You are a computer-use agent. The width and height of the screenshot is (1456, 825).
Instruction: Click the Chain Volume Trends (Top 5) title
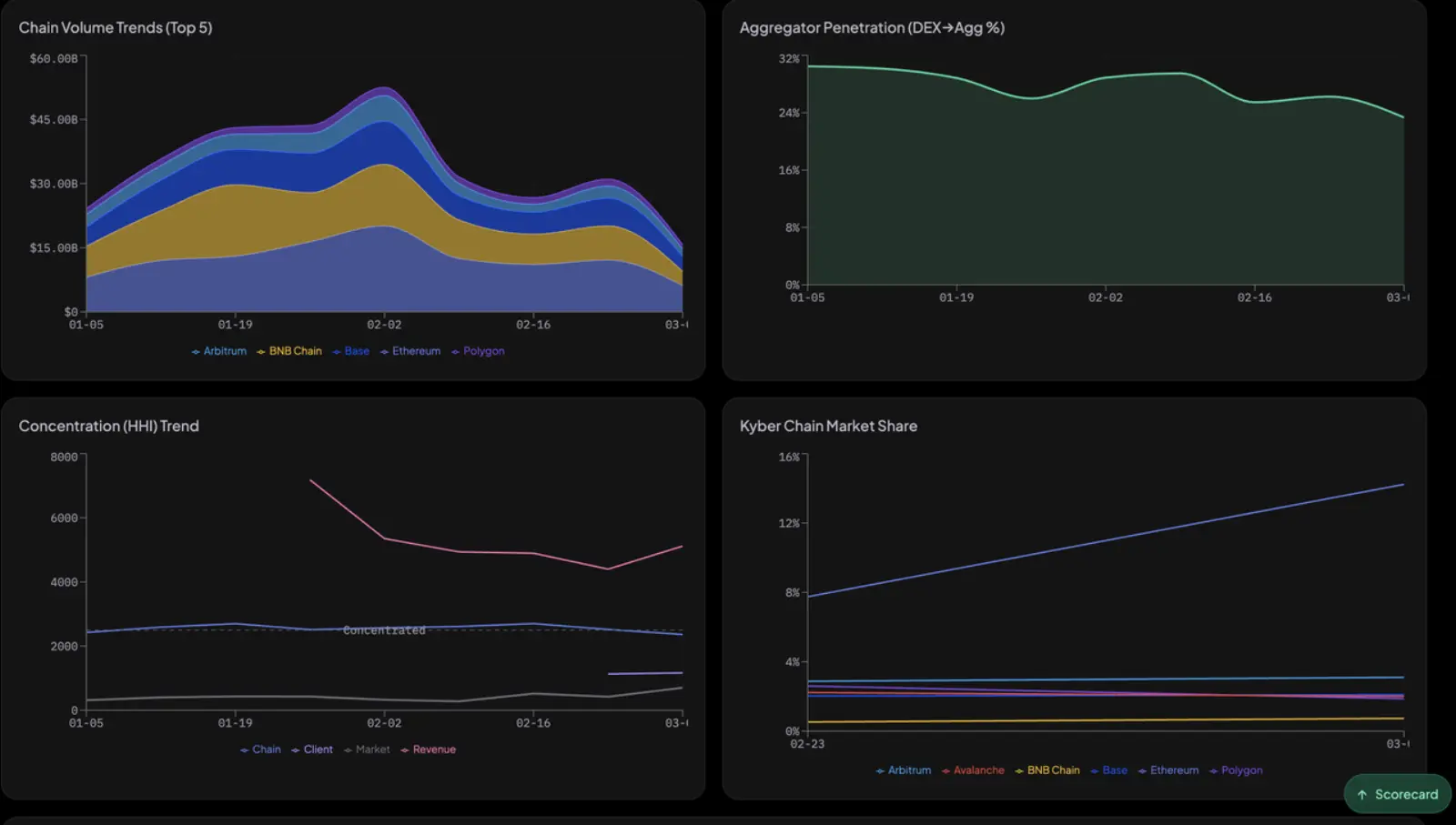click(116, 27)
